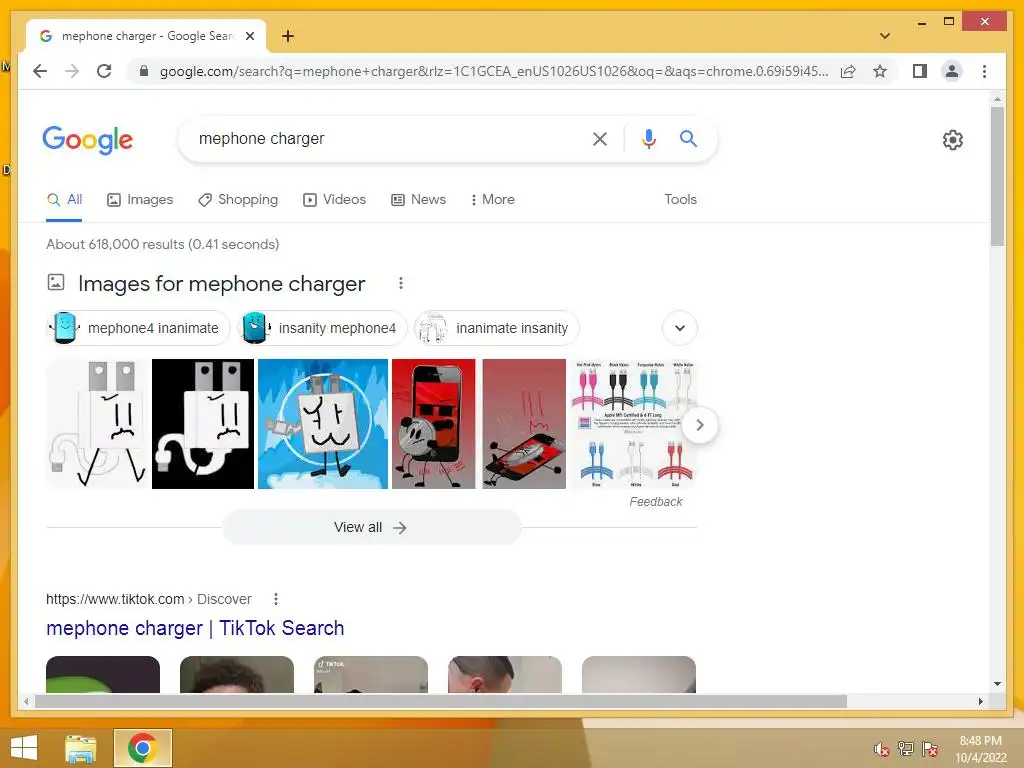The width and height of the screenshot is (1024, 768).
Task: Click the vertical scrollbar thumb
Action: 997,176
